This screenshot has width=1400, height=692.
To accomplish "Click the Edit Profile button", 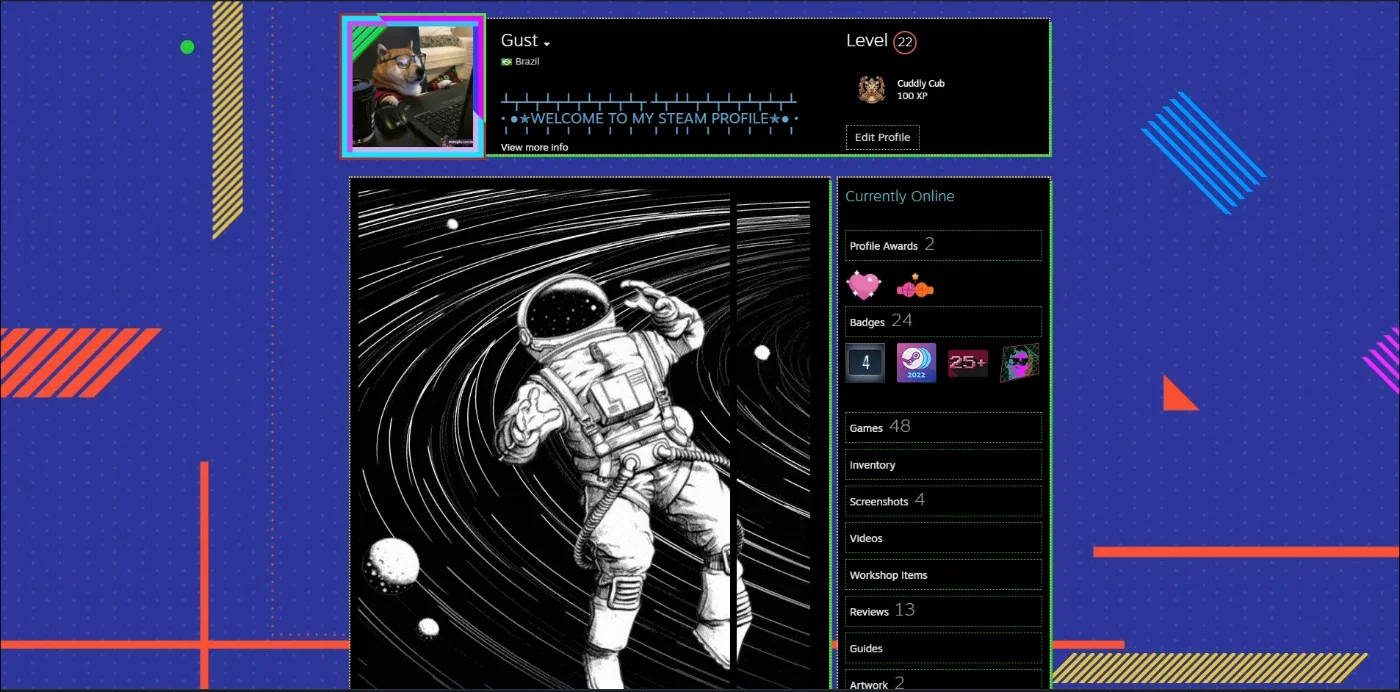I will point(882,137).
